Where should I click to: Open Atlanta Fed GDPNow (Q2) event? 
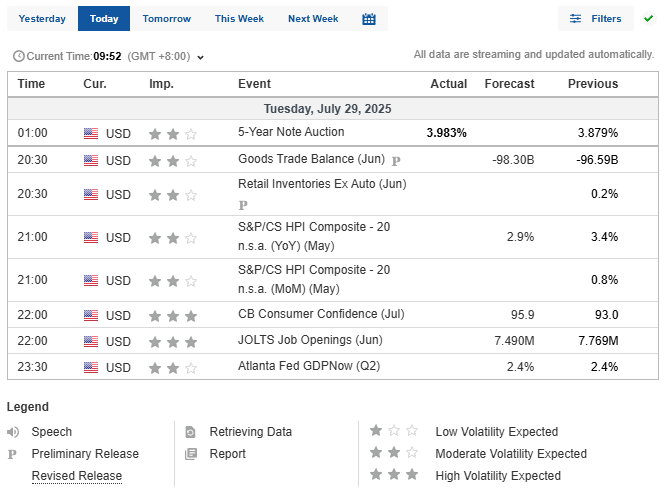click(x=309, y=366)
